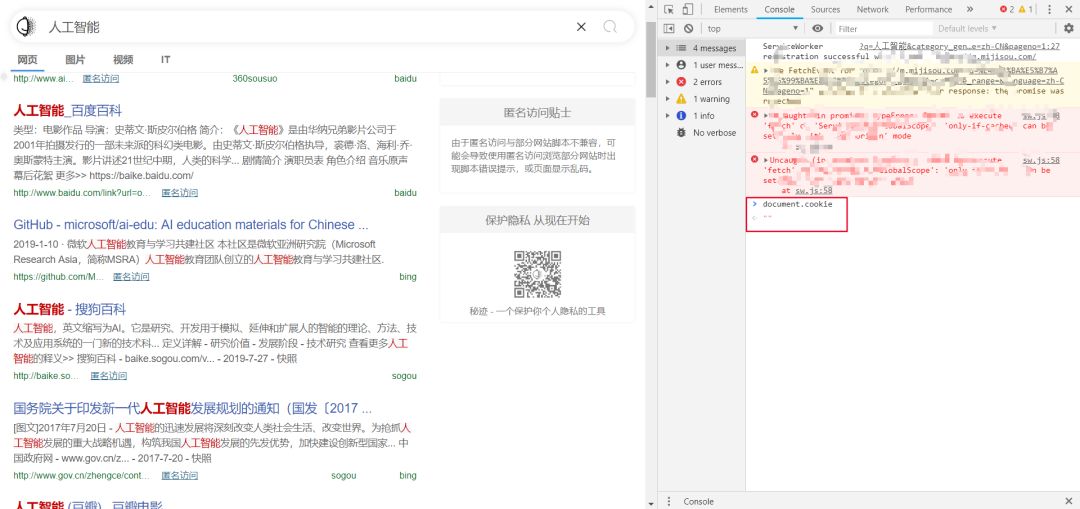Select the 图片 search category tab
Image resolution: width=1080 pixels, height=509 pixels.
tap(75, 60)
